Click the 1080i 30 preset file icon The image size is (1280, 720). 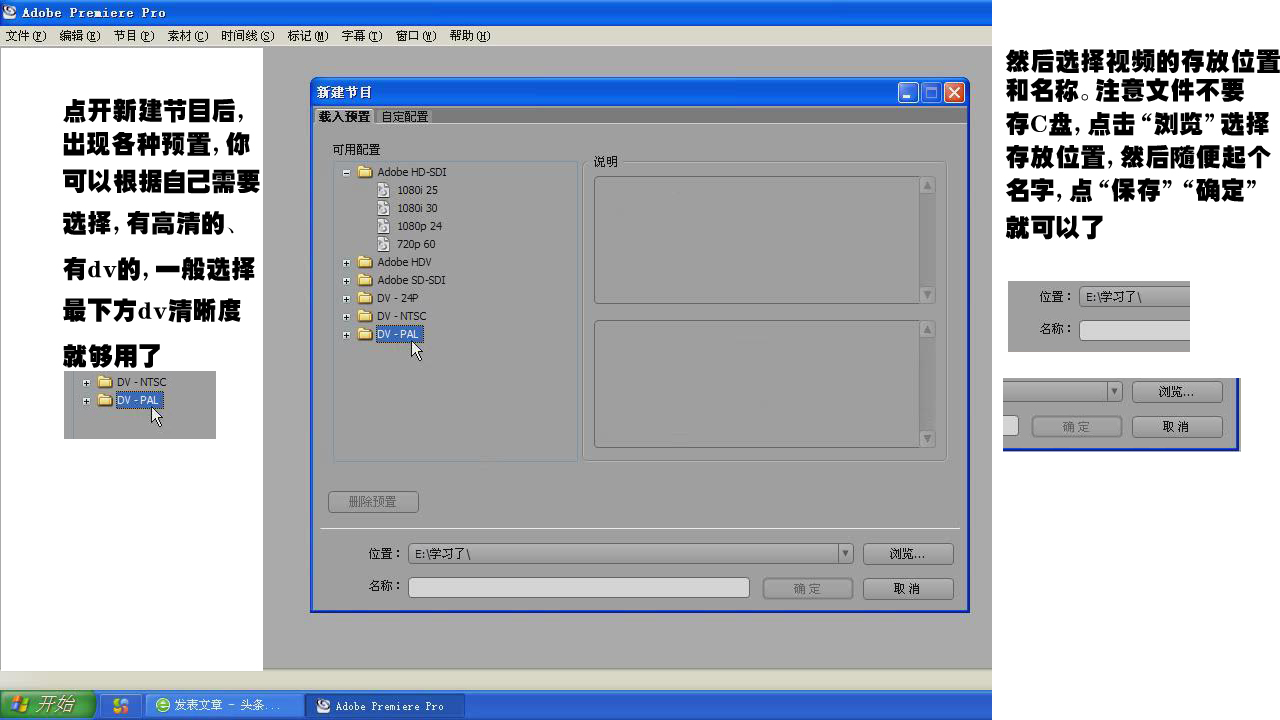(x=384, y=208)
